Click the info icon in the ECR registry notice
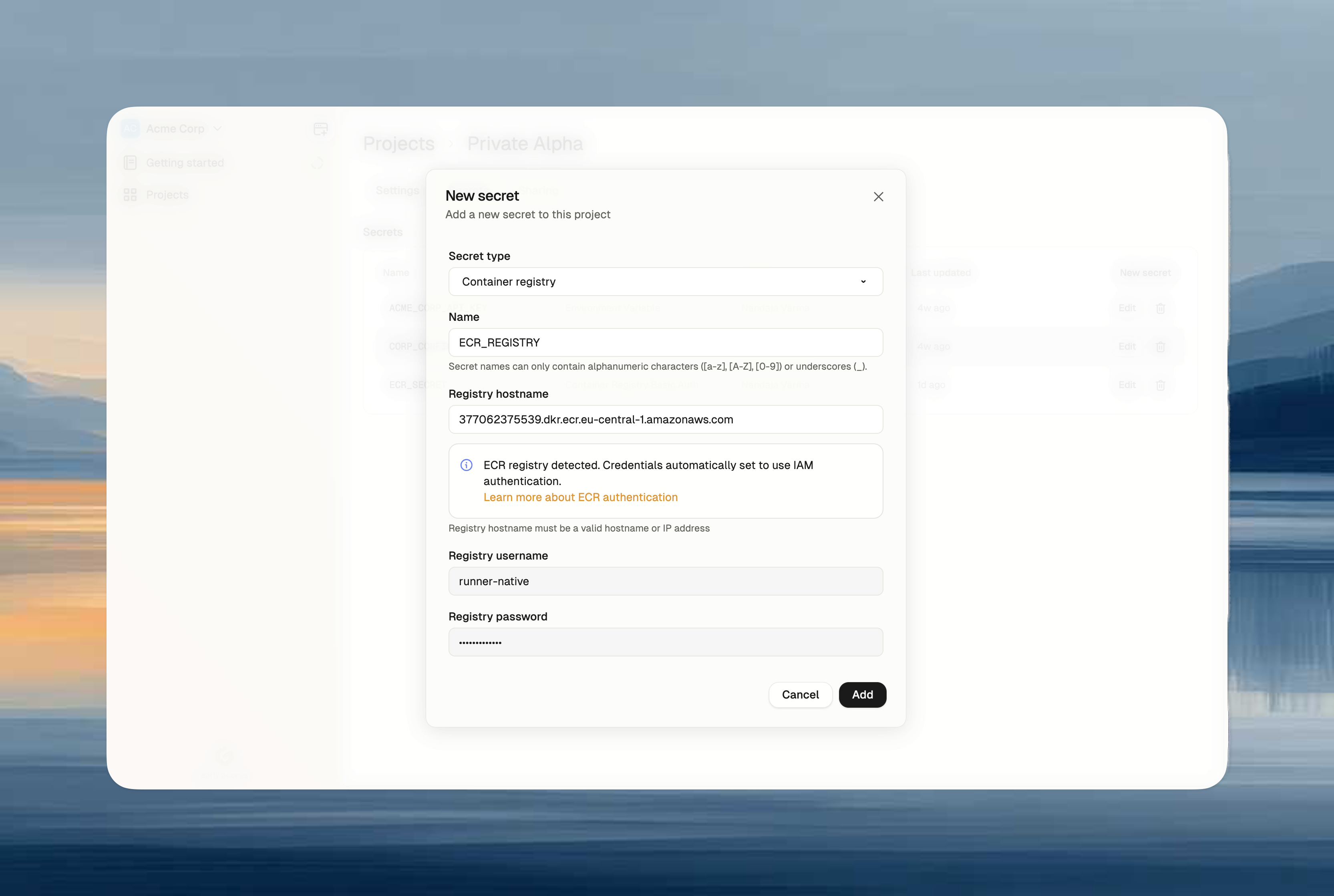The width and height of the screenshot is (1334, 896). click(466, 465)
